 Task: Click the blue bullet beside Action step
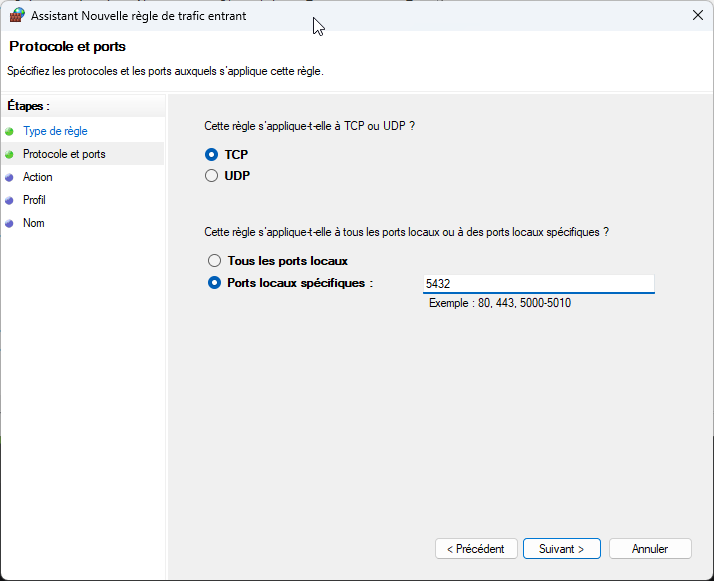(10, 177)
